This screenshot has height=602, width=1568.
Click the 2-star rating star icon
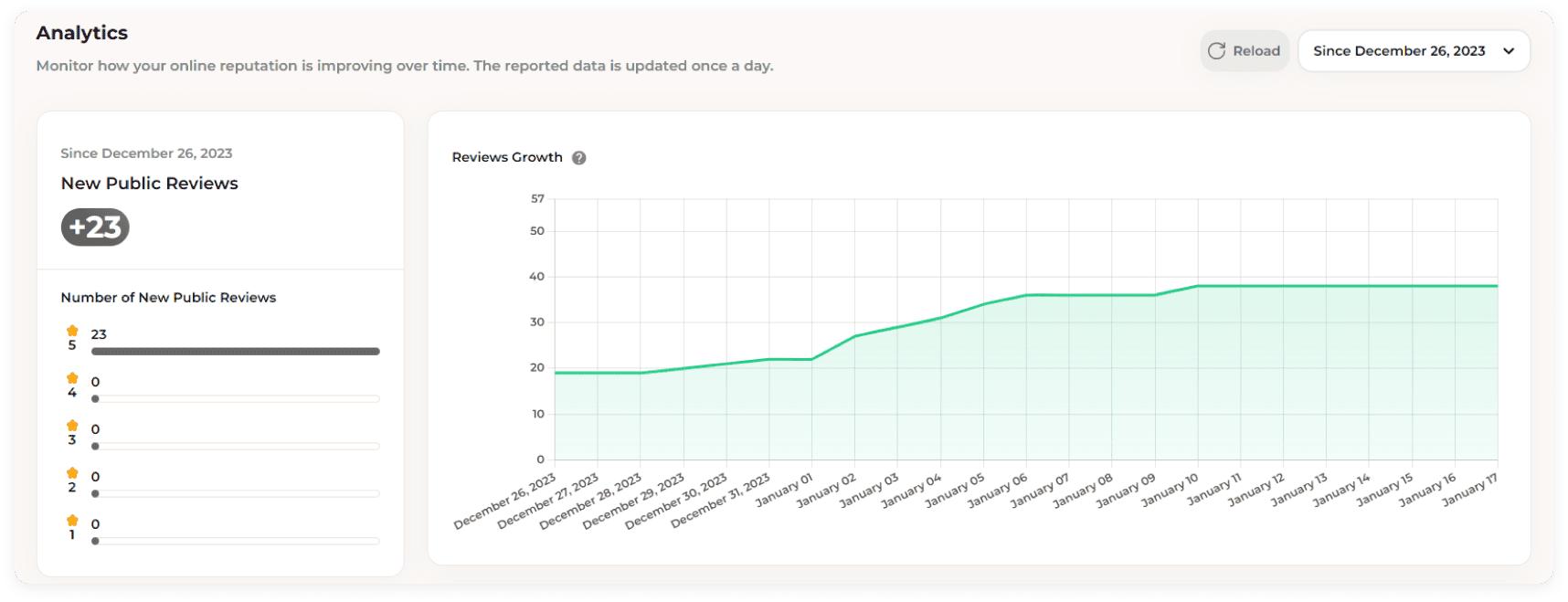[72, 473]
